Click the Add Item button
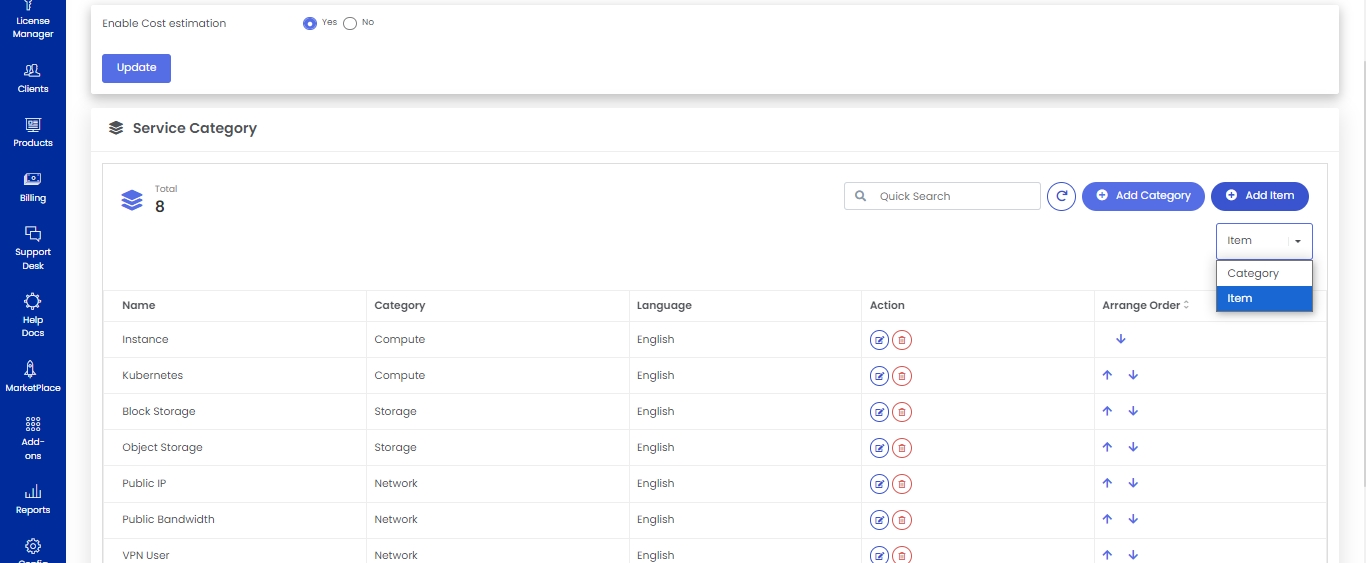This screenshot has height=563, width=1366. pos(1260,196)
